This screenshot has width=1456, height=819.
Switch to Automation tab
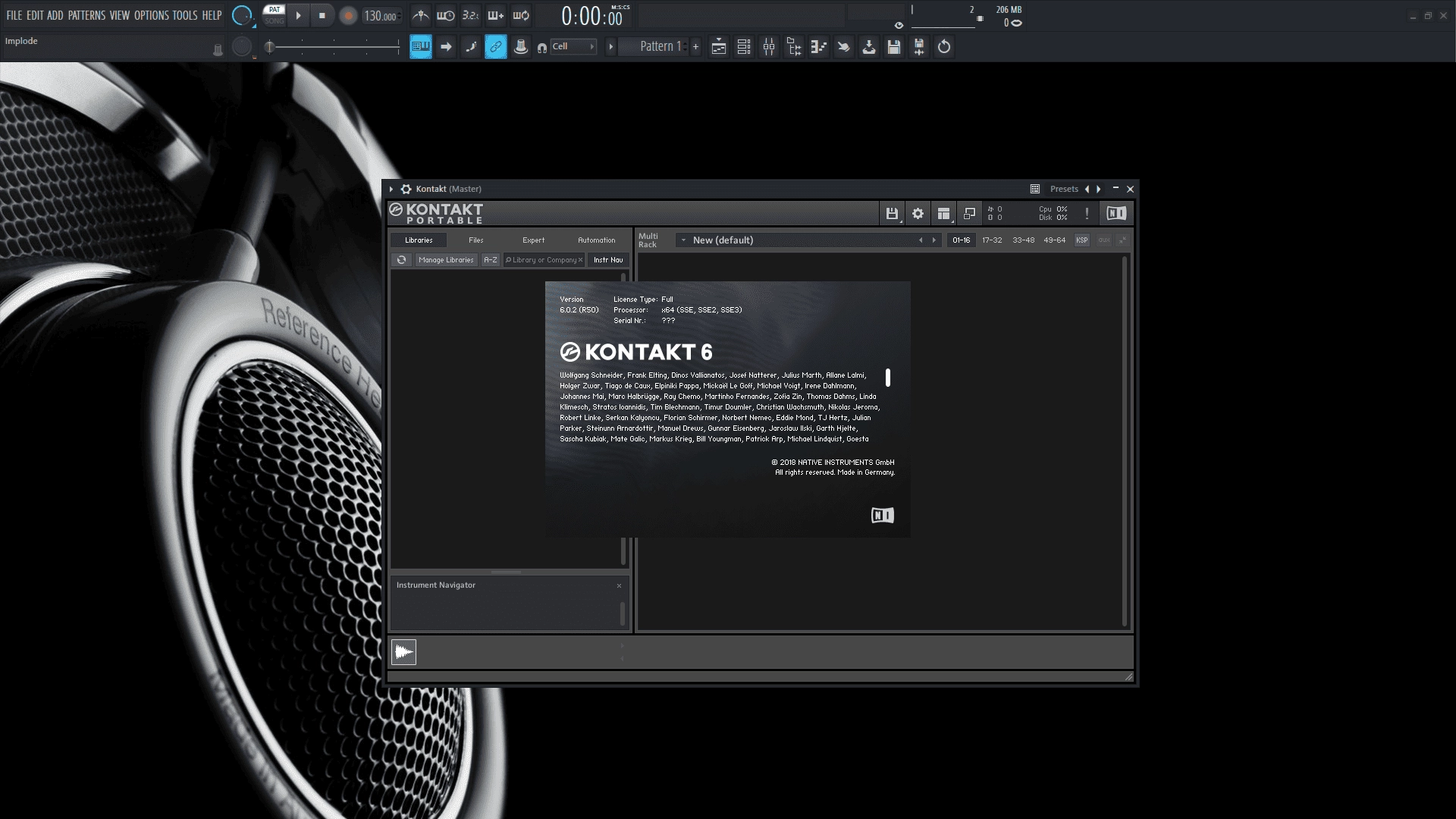[x=597, y=240]
